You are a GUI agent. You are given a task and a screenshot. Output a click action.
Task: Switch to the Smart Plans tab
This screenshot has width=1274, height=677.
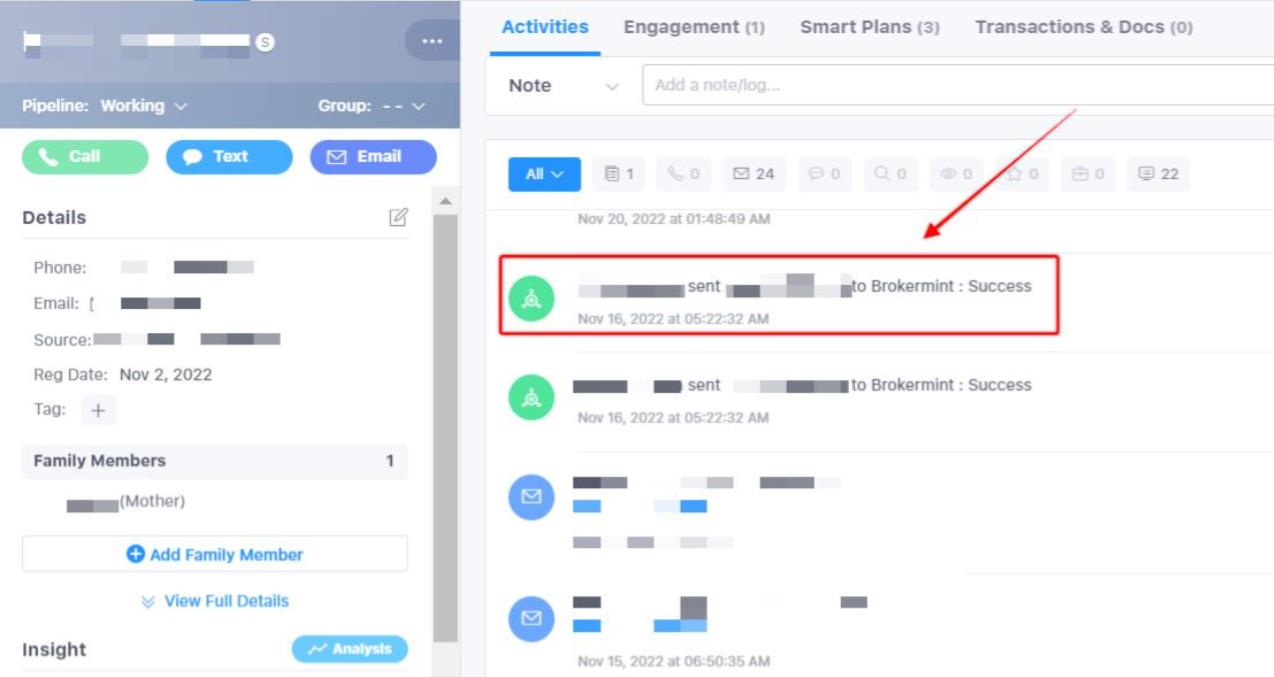coord(869,28)
